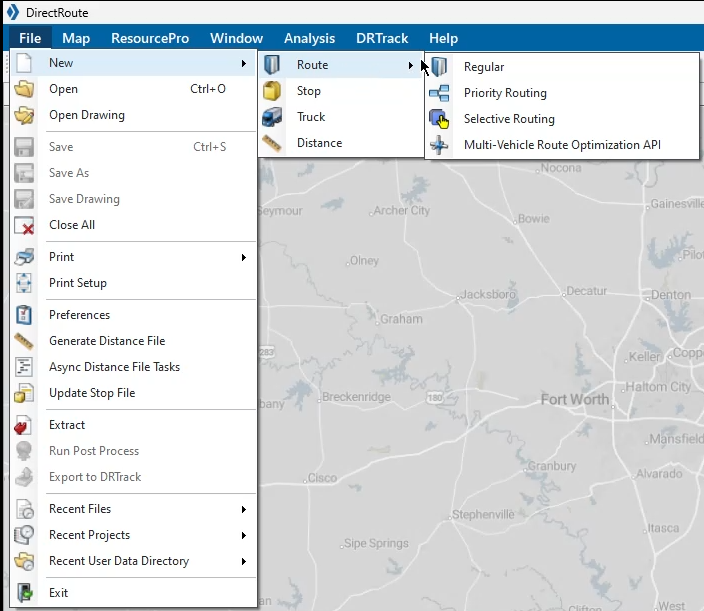Select Stop in the New submenu
Viewport: 704px width, 611px height.
pos(341,91)
